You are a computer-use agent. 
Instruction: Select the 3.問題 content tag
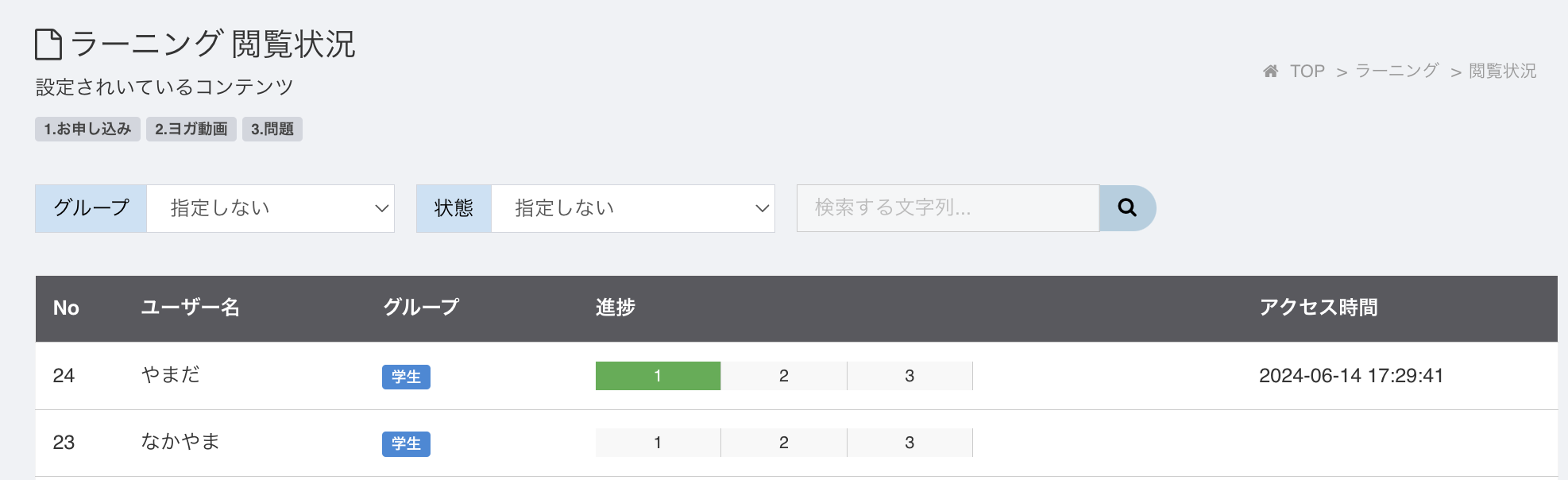click(272, 129)
